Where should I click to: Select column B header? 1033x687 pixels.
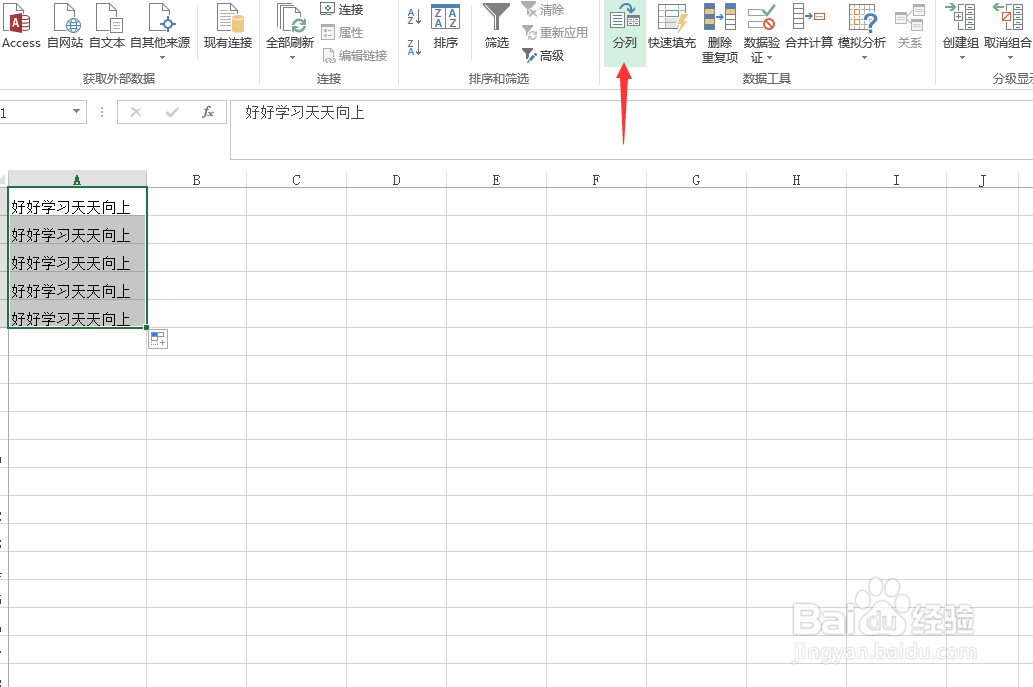click(x=196, y=179)
